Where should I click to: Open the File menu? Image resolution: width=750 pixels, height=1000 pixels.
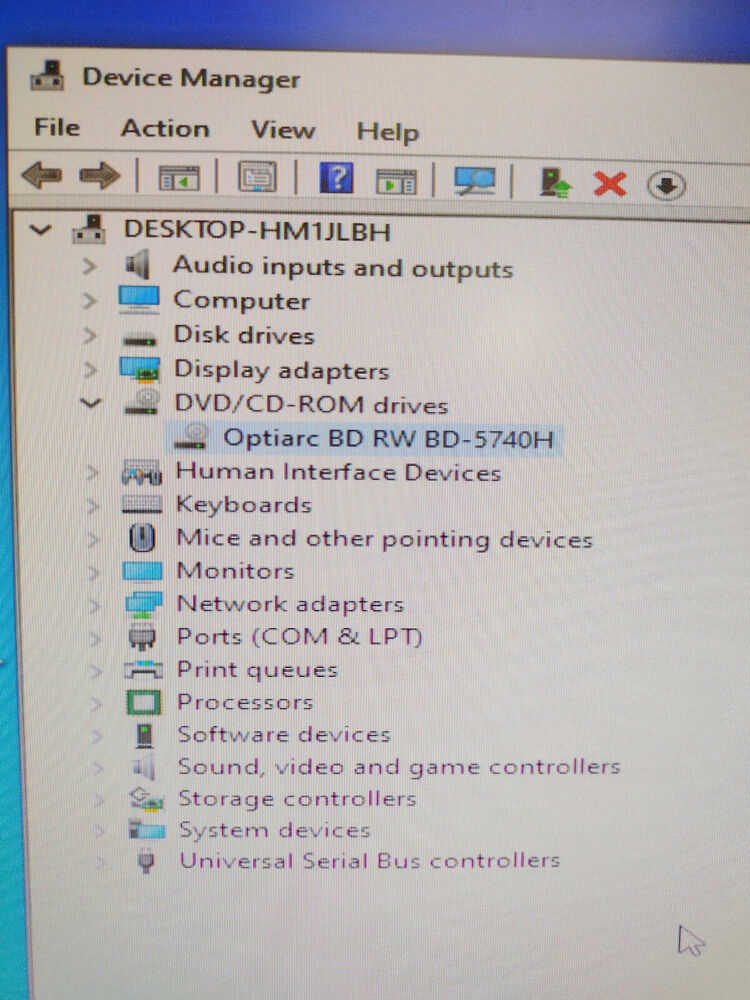57,127
